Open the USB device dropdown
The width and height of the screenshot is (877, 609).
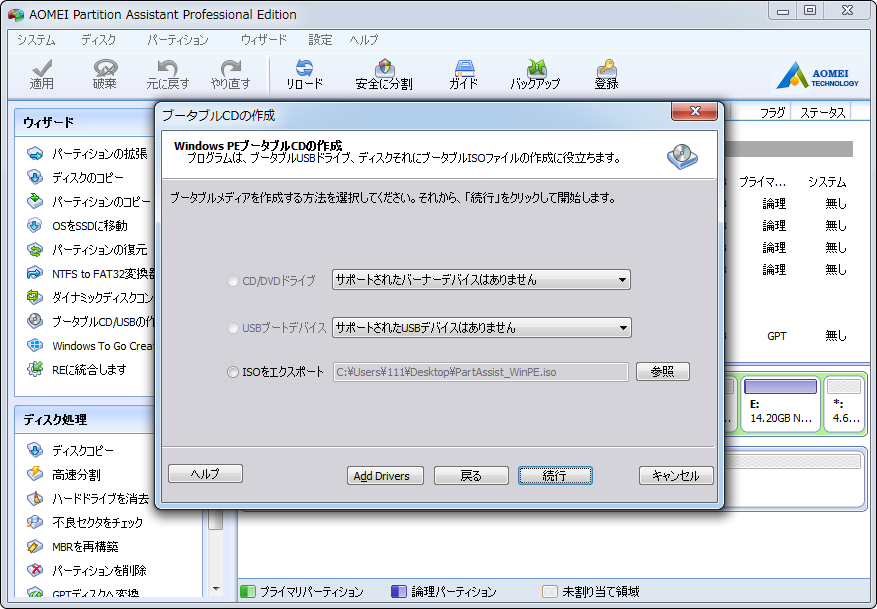coord(482,328)
